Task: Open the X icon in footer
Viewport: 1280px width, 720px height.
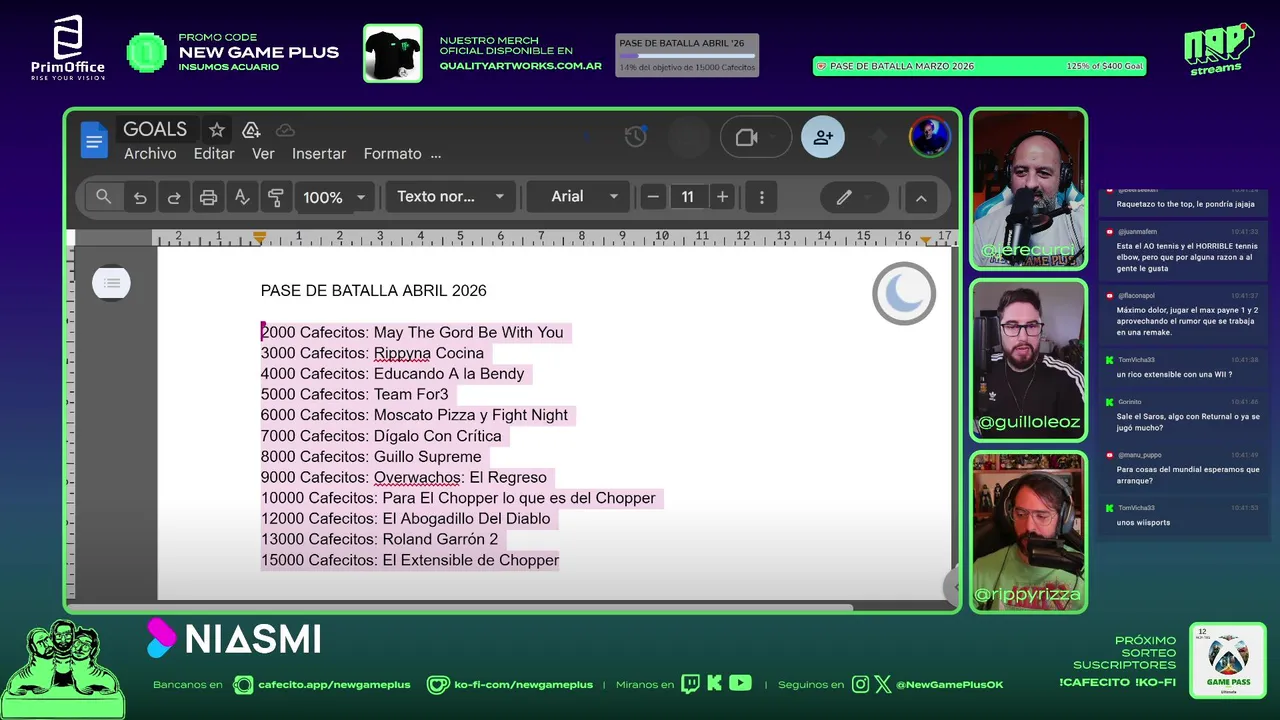Action: (882, 684)
